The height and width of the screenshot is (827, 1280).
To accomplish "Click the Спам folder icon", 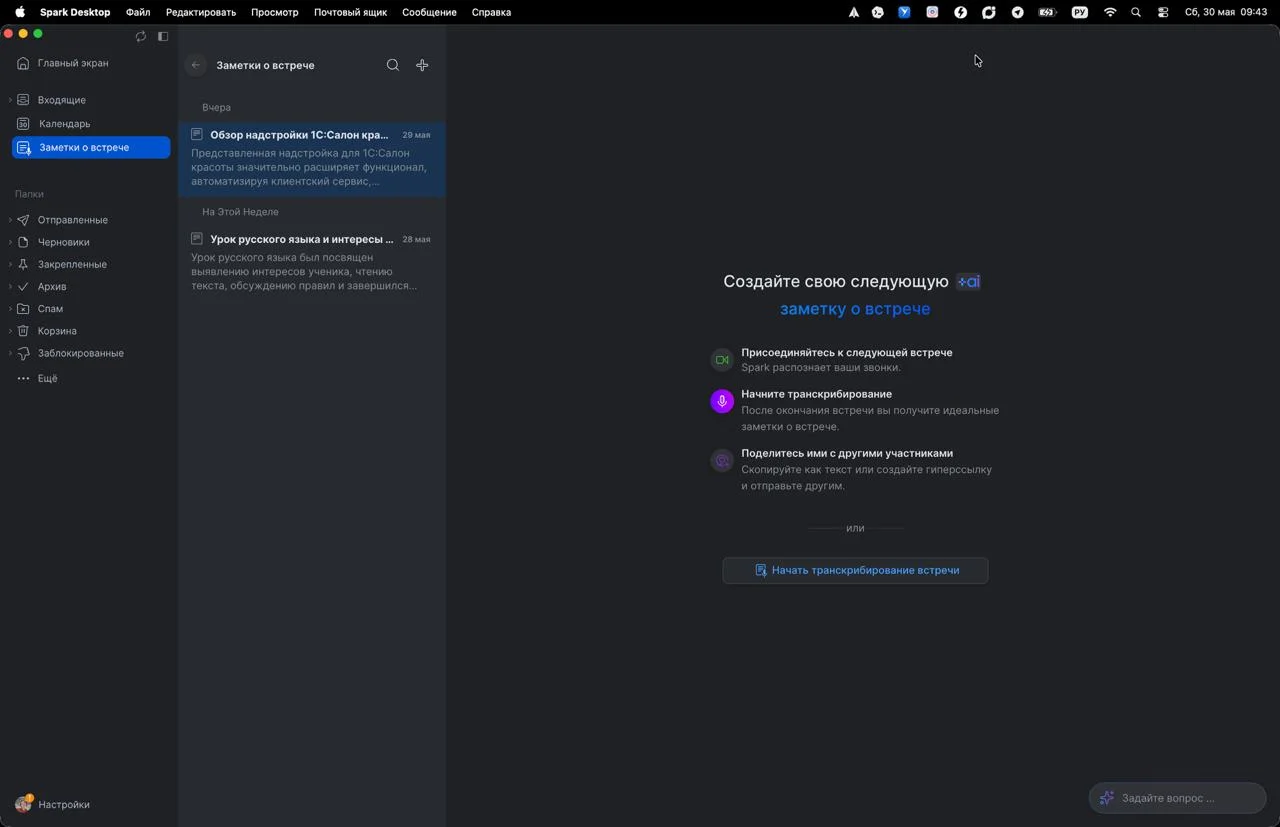I will coord(23,309).
